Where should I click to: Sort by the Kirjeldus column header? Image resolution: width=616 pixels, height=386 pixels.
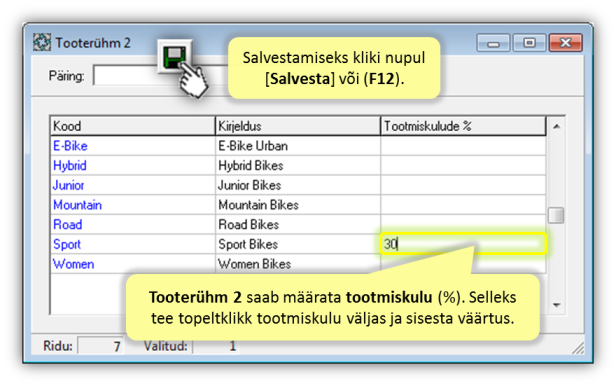pos(298,126)
